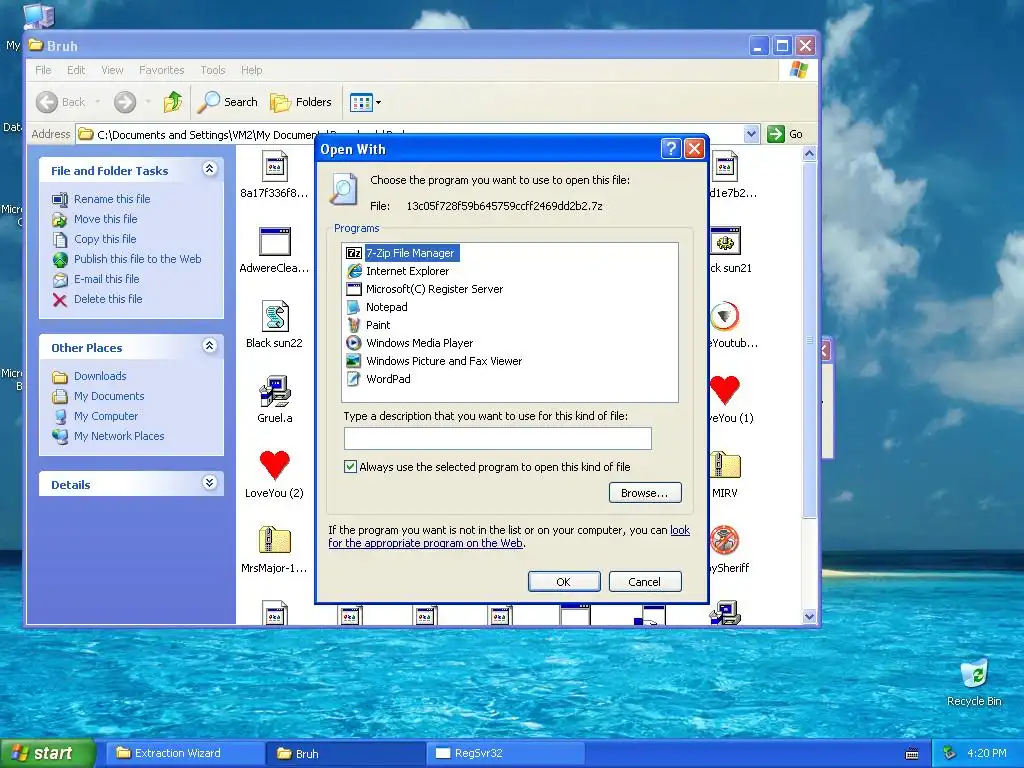Click the Go button beside address bar
Image resolution: width=1024 pixels, height=768 pixels.
click(x=785, y=134)
